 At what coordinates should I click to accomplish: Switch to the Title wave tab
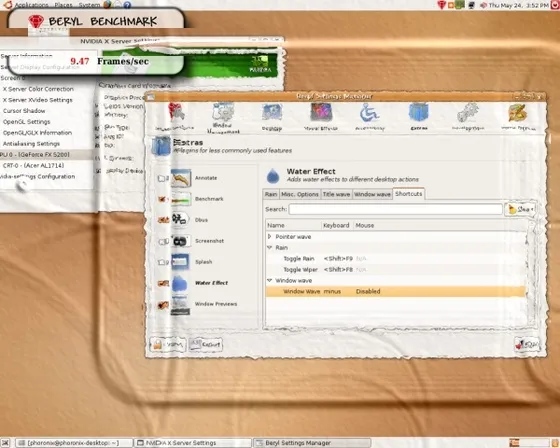coord(336,194)
